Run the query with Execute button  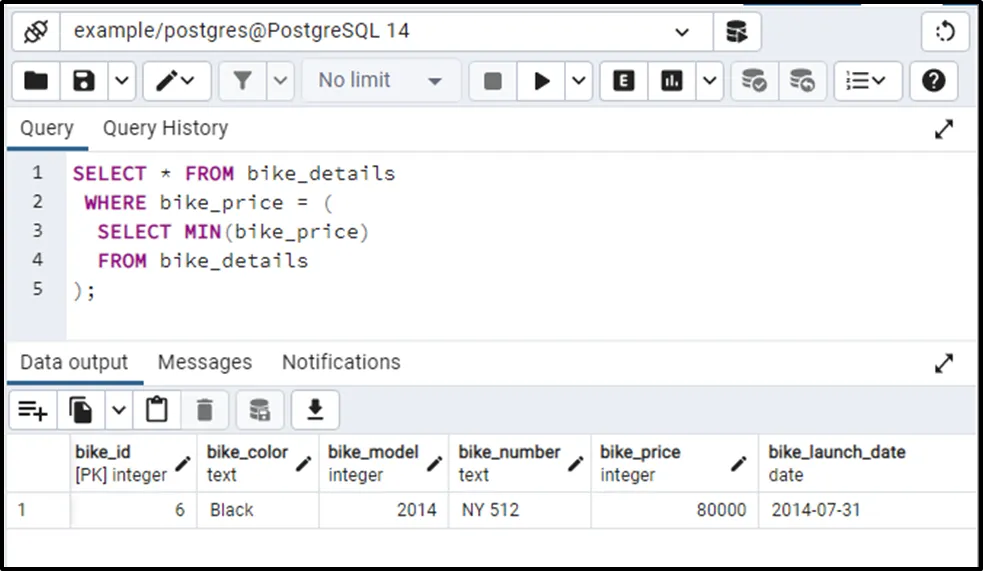542,81
